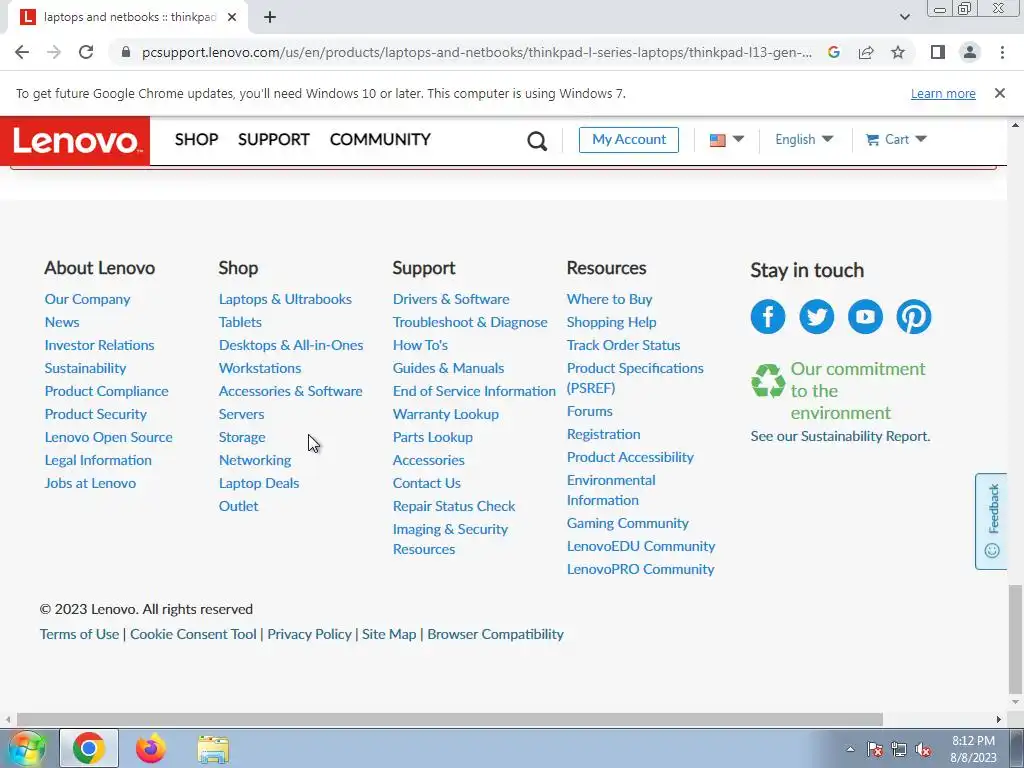Open the Warranty Lookup link
This screenshot has width=1024, height=768.
[x=445, y=414]
